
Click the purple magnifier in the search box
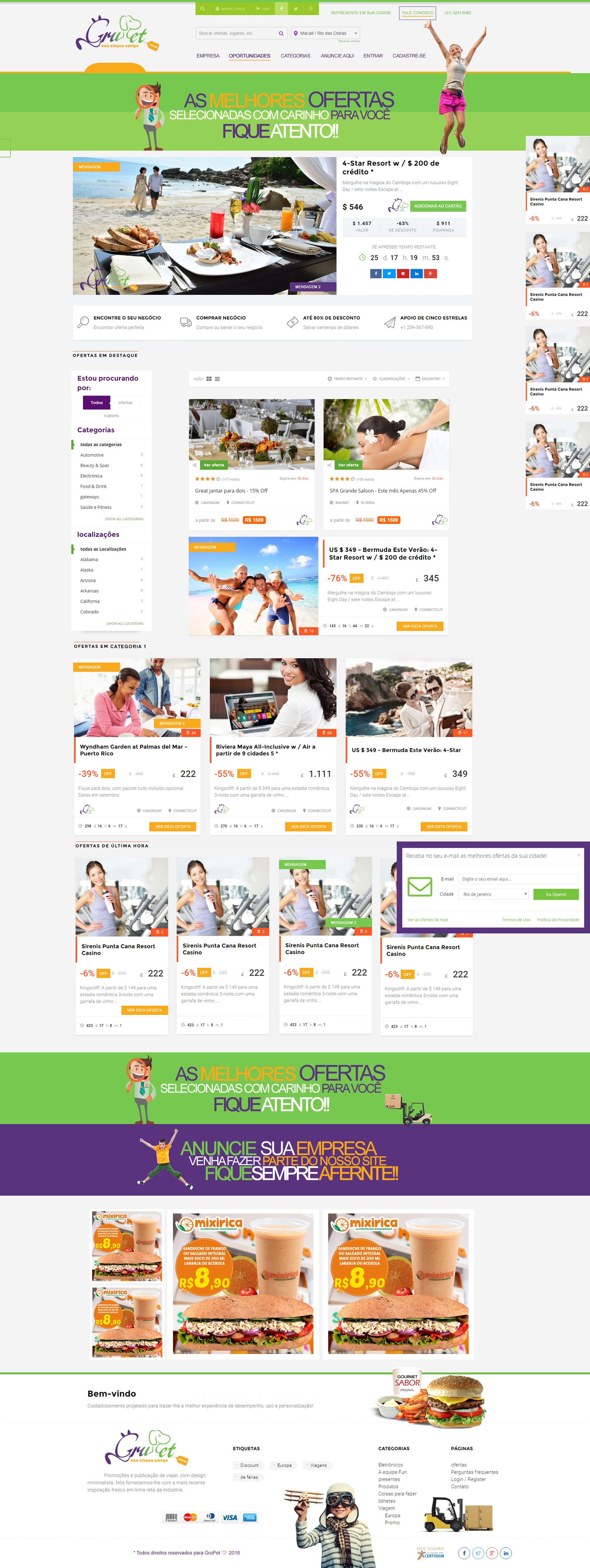(281, 34)
